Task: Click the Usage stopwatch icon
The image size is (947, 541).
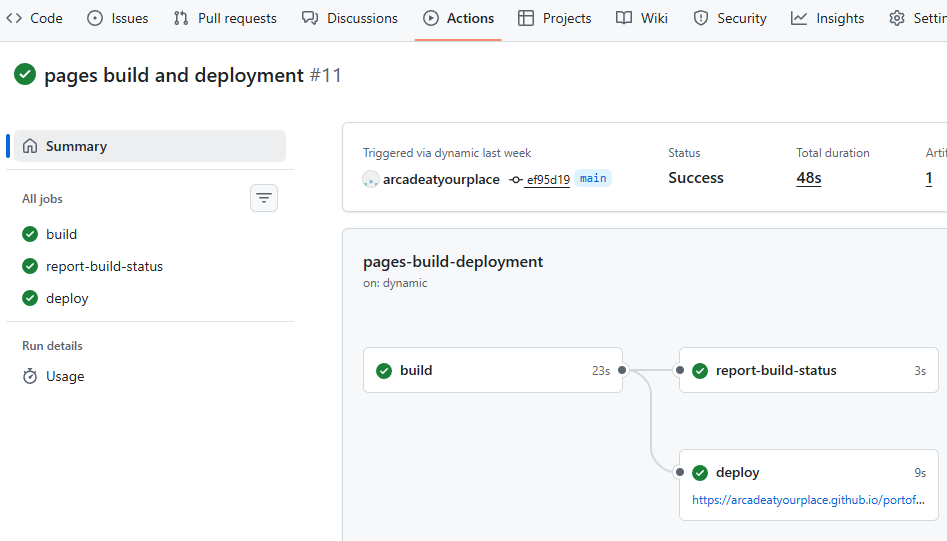Action: tap(30, 376)
